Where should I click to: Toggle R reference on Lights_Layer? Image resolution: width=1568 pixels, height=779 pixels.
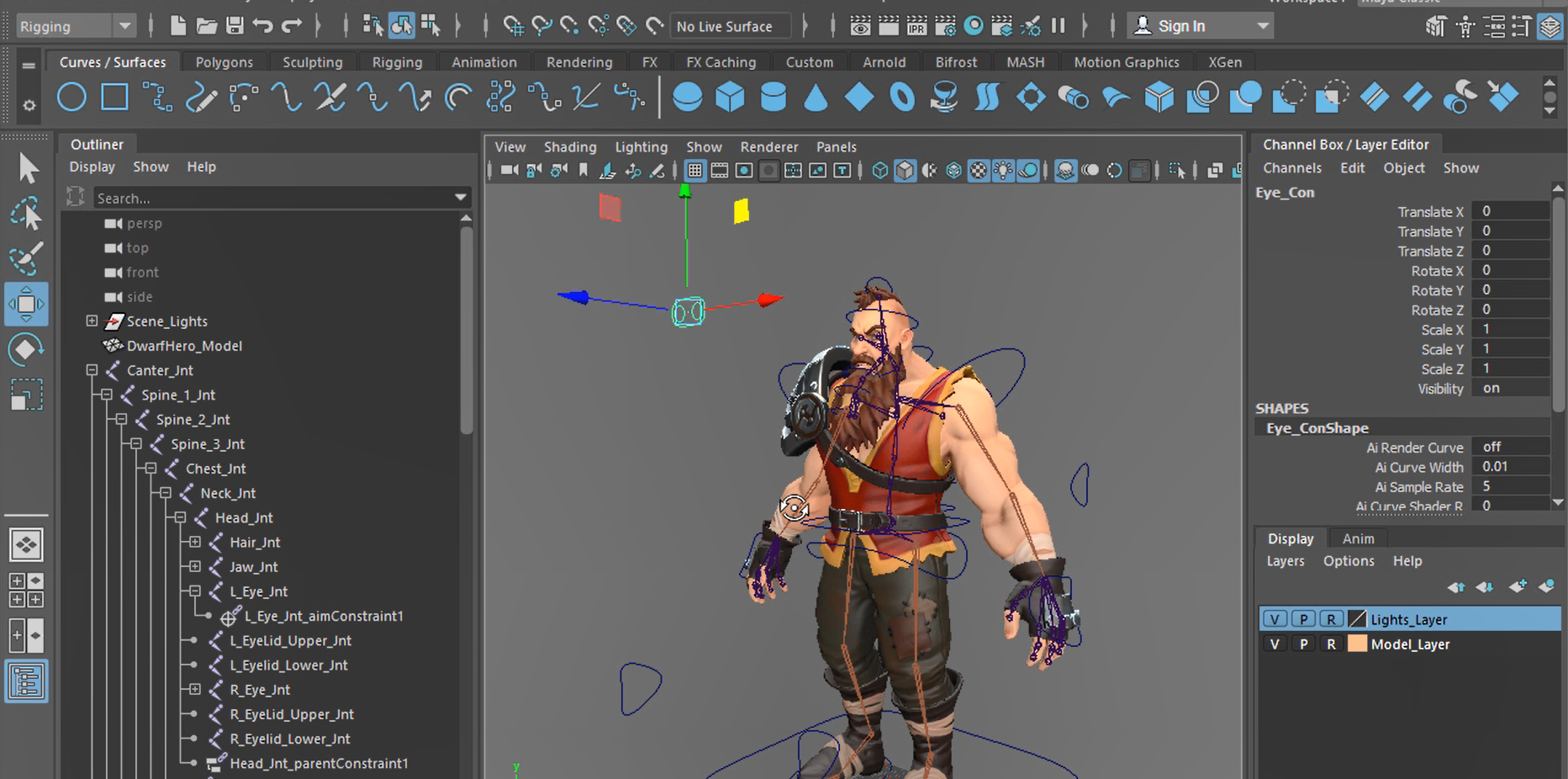(x=1331, y=619)
